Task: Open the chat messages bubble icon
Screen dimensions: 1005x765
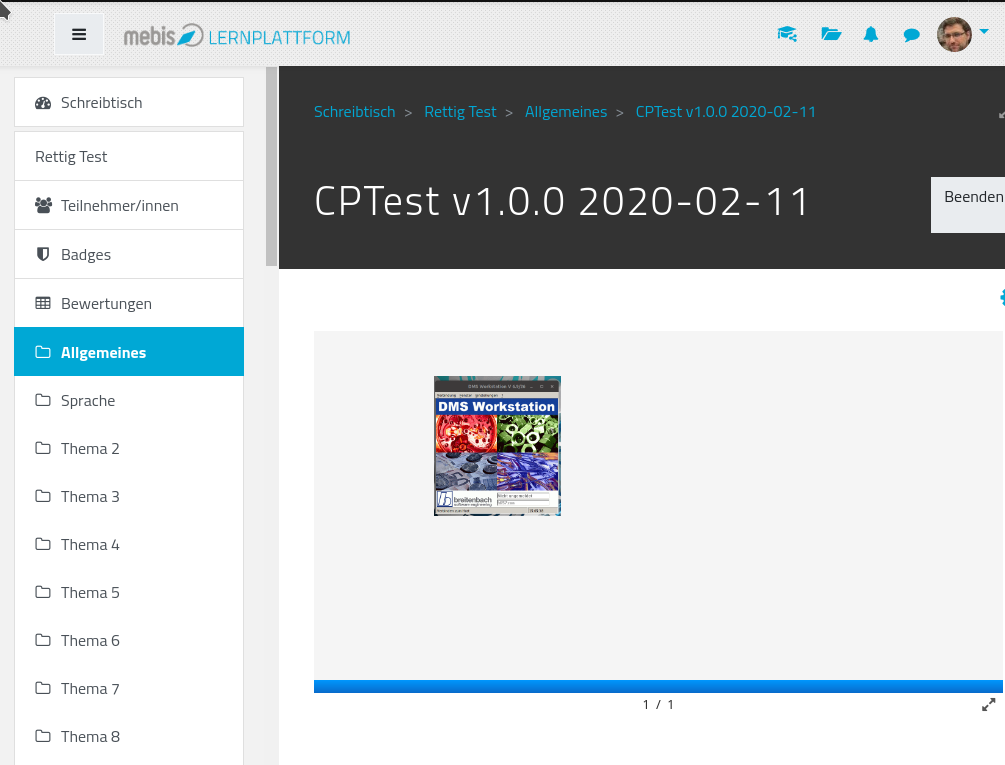Action: pyautogui.click(x=911, y=35)
